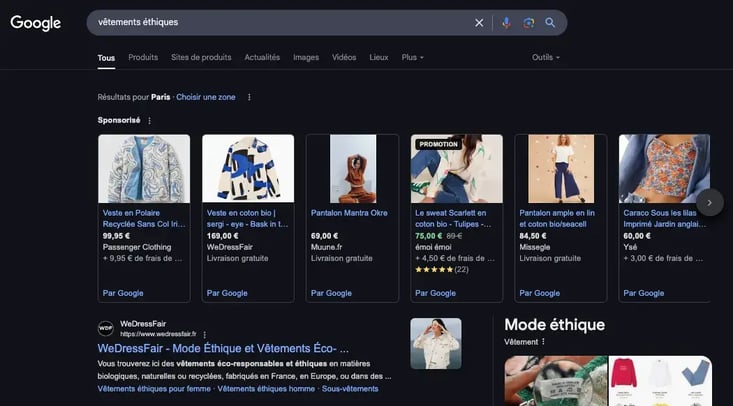The height and width of the screenshot is (406, 733).
Task: Click the red sweater collage image in panel
Action: [x=660, y=381]
